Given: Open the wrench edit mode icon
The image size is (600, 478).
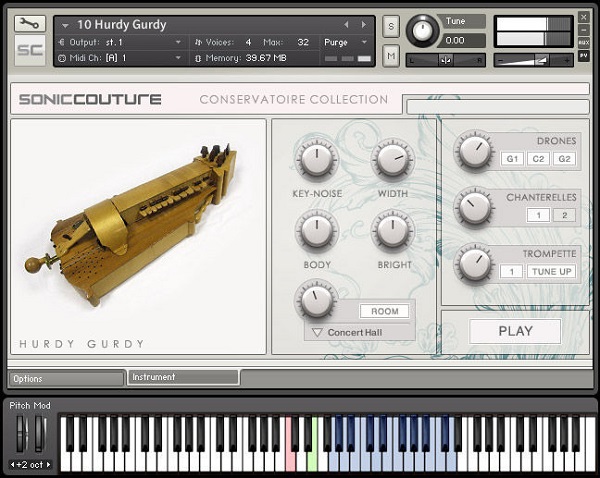Looking at the screenshot, I should tap(30, 24).
